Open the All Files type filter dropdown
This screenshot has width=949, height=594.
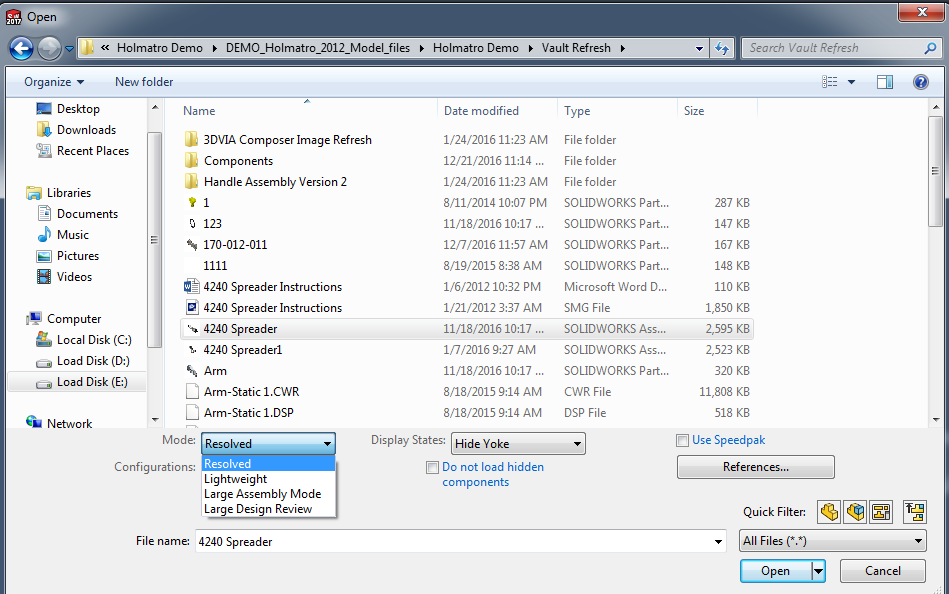click(x=833, y=541)
